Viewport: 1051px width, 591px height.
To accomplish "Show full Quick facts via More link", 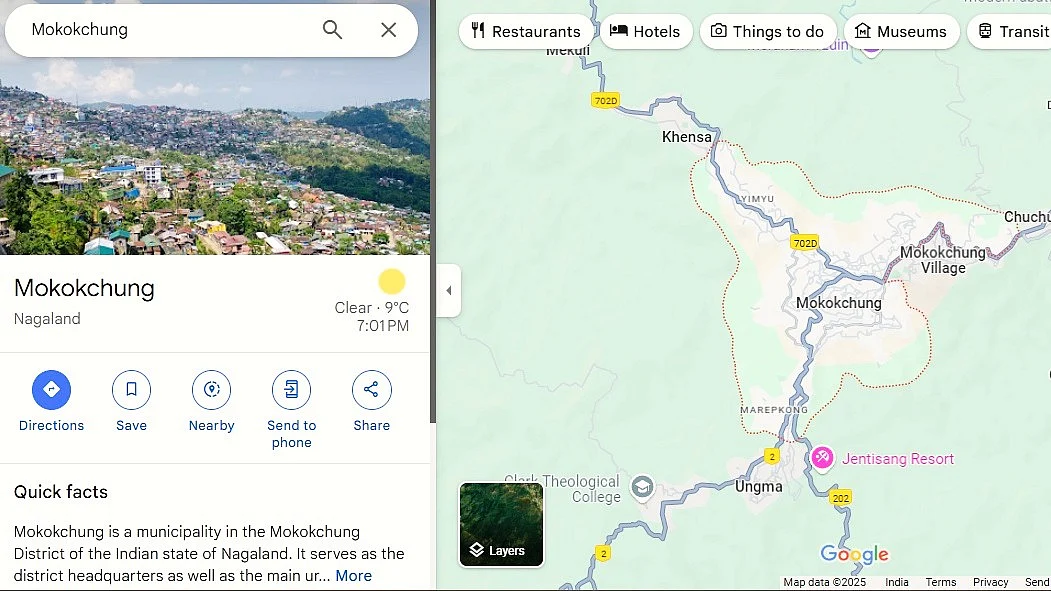I will pyautogui.click(x=353, y=575).
